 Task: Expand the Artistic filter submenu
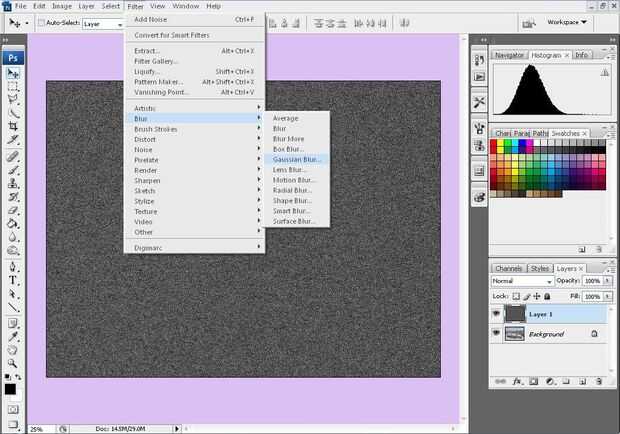[194, 108]
